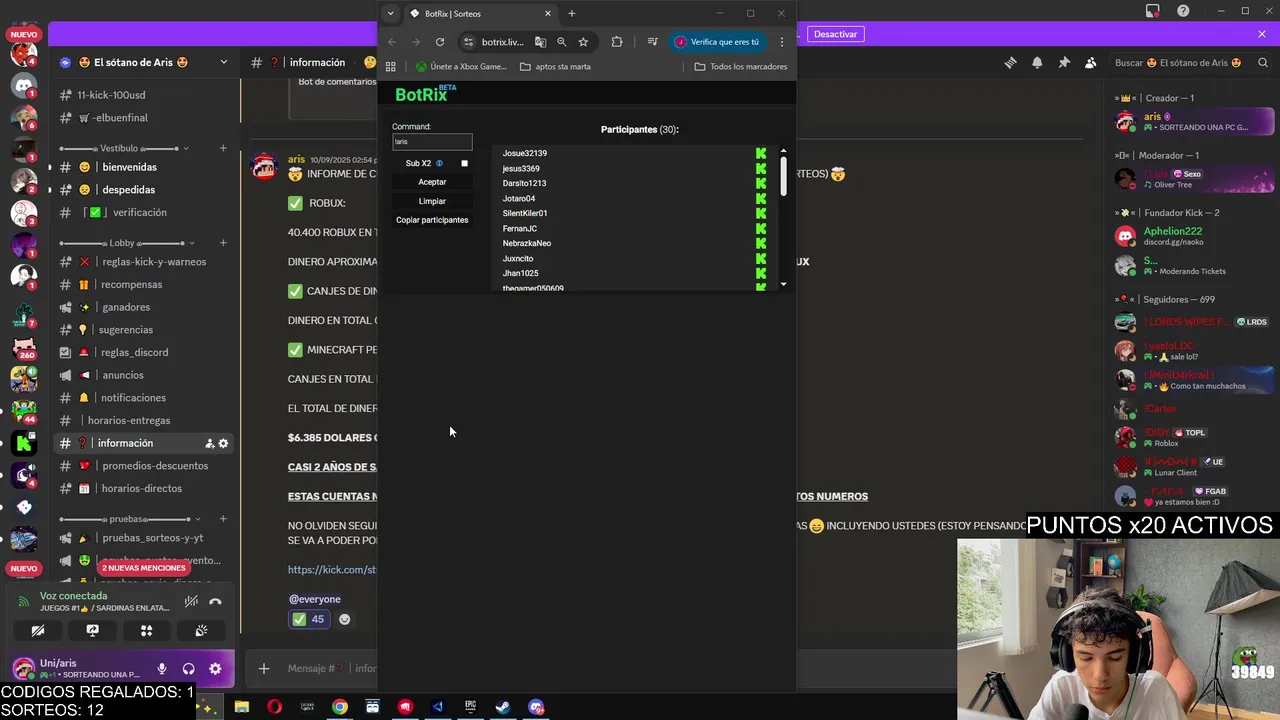Click the BotRix Command input field
Viewport: 1280px width, 720px height.
click(x=432, y=142)
